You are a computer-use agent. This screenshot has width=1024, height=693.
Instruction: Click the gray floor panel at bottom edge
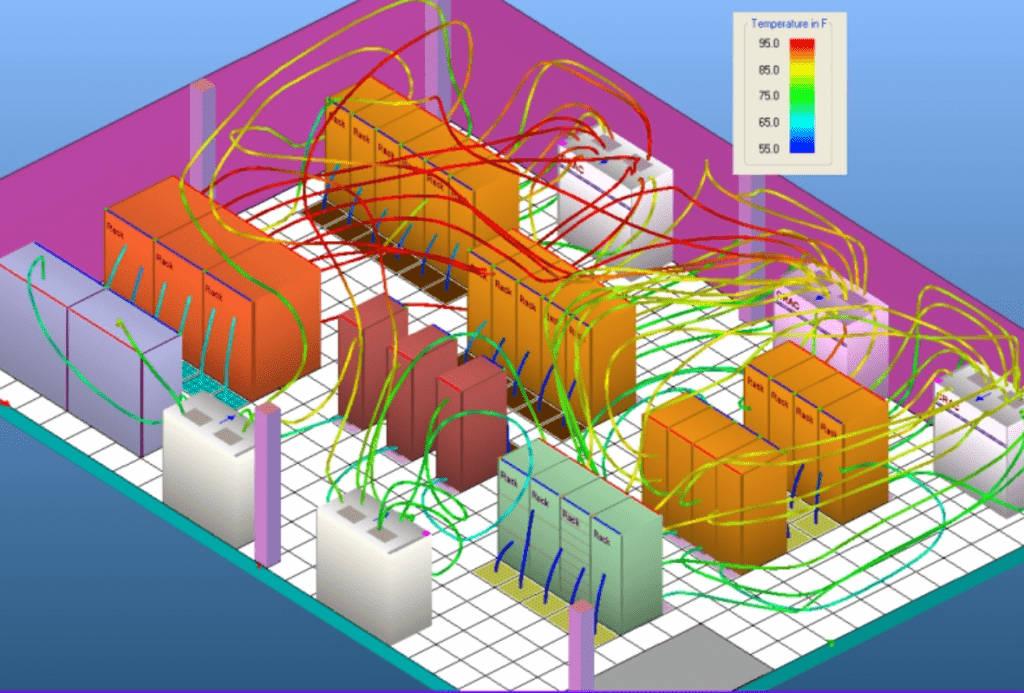click(700, 662)
